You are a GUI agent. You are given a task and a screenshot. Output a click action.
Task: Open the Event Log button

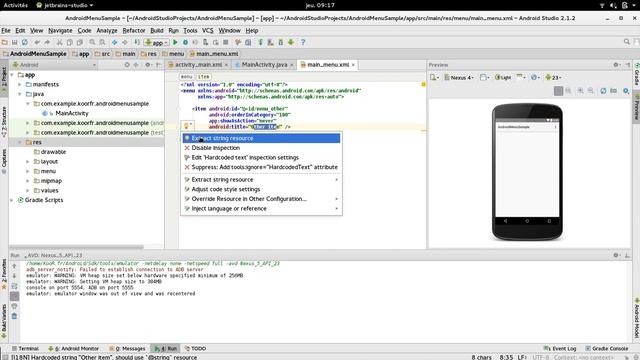560,349
